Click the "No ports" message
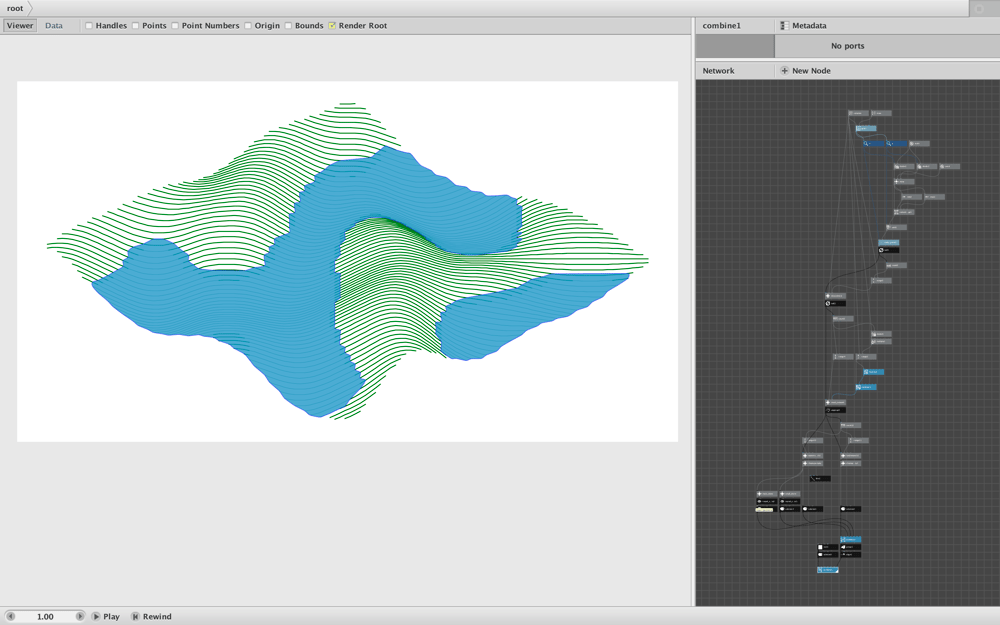The height and width of the screenshot is (625, 1000). pos(848,46)
